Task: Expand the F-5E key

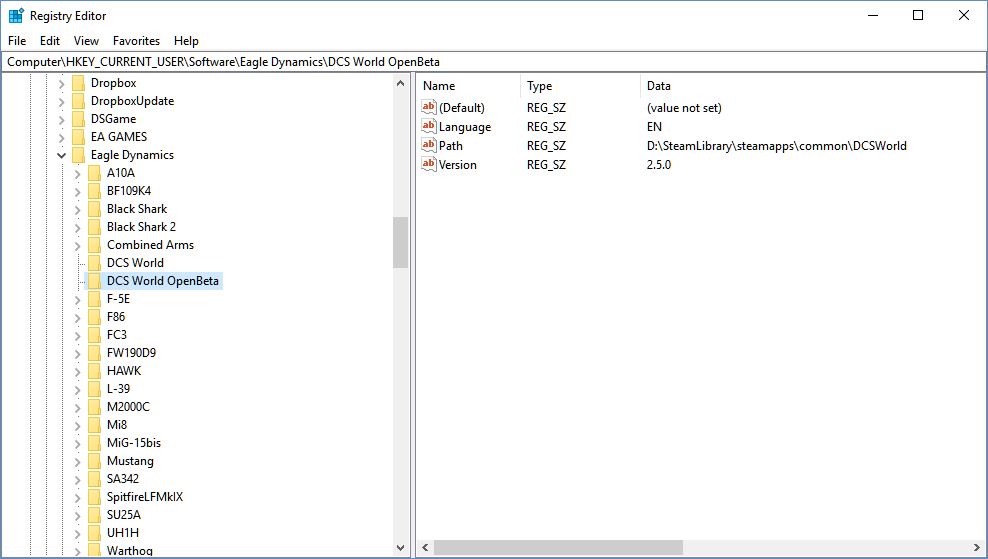Action: pos(78,299)
